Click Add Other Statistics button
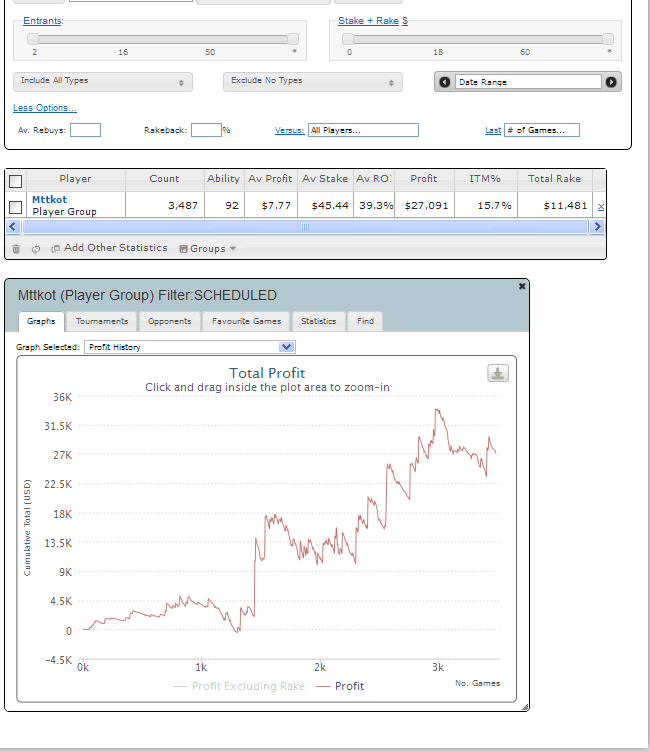Screen dimensions: 650x752 tap(110, 248)
